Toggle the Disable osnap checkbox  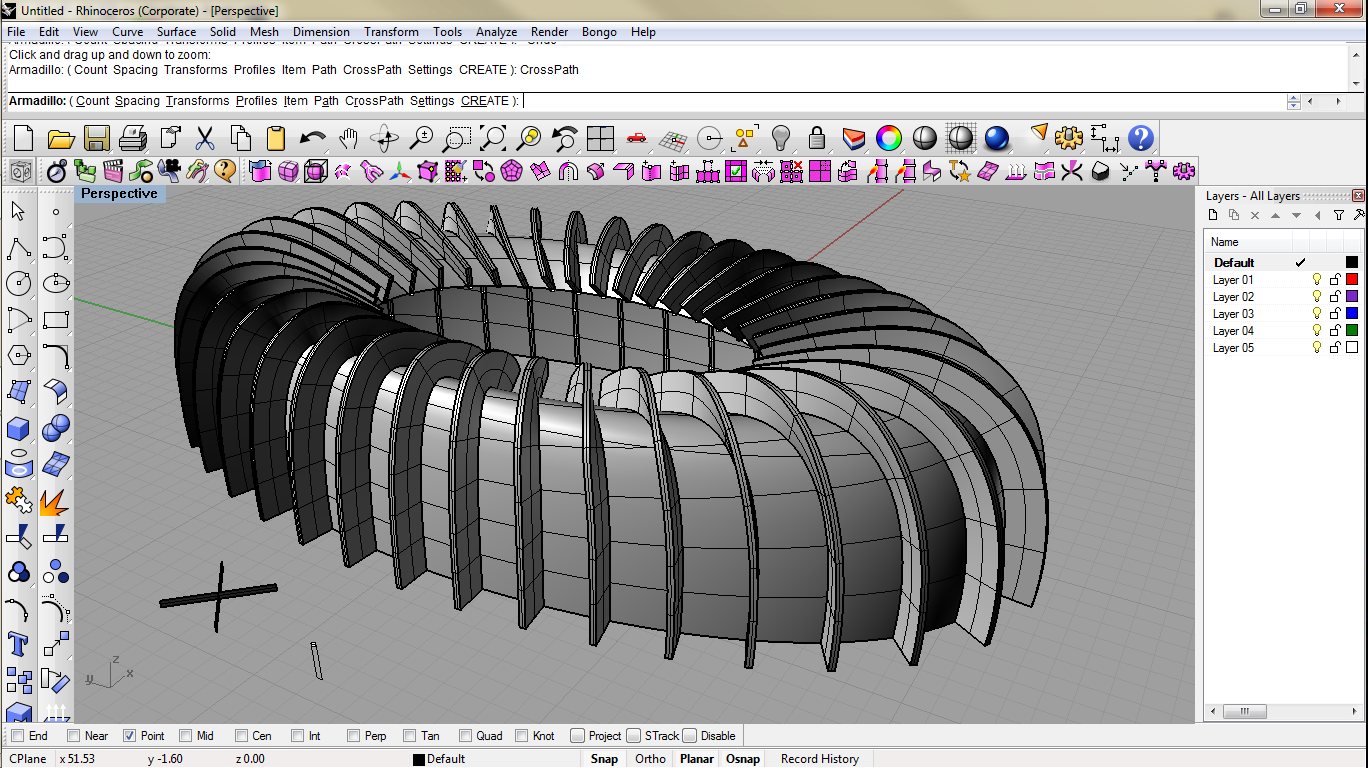tap(689, 736)
